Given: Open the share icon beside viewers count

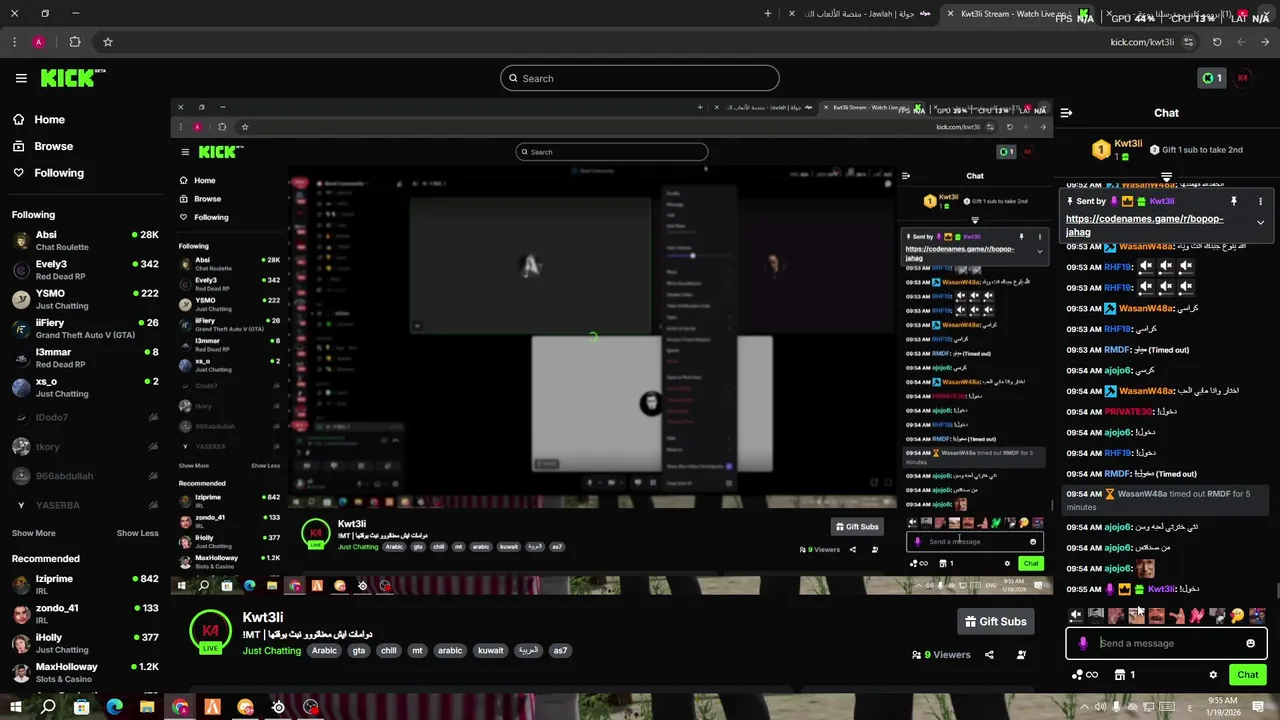Looking at the screenshot, I should point(989,655).
